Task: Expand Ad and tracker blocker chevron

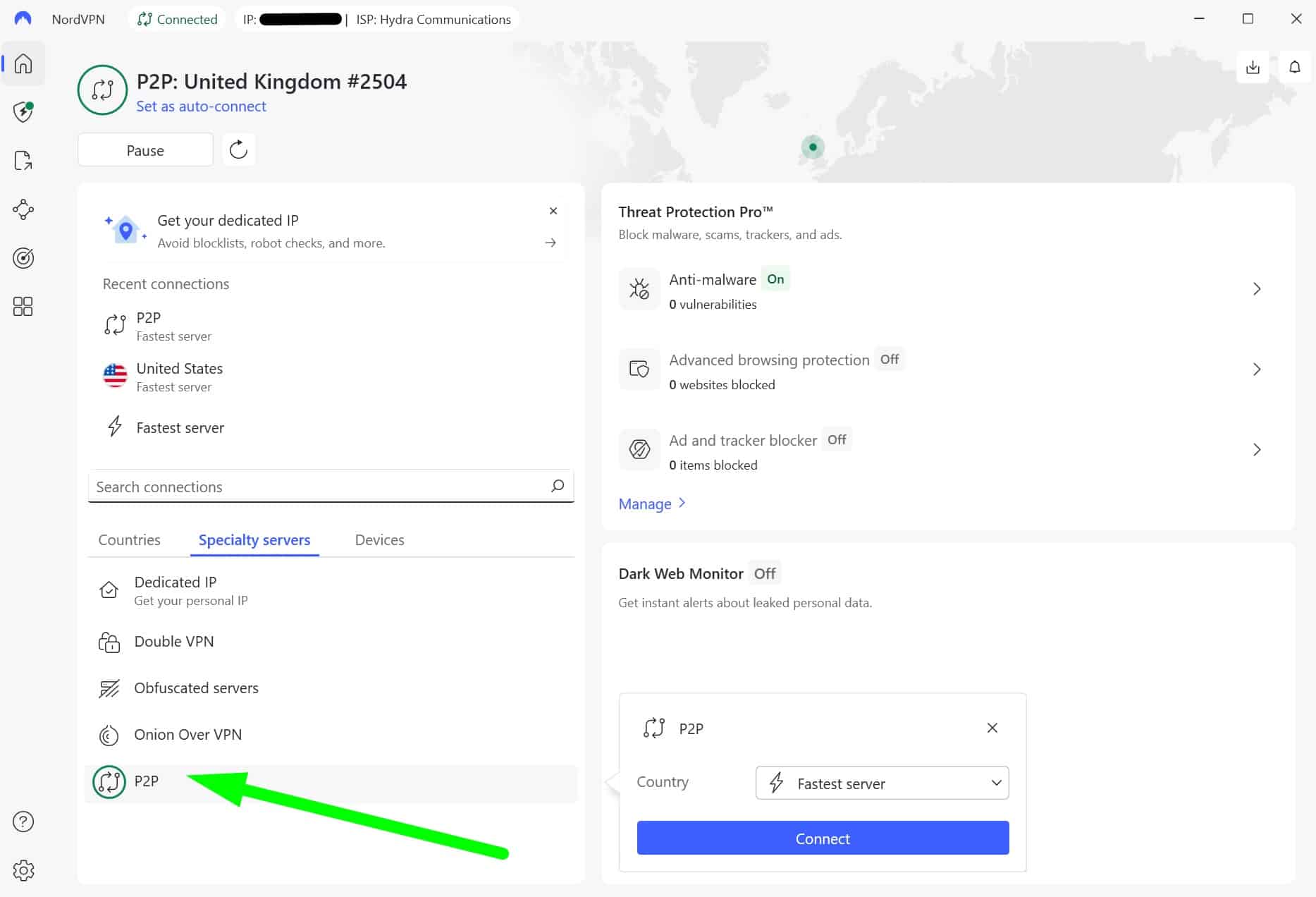Action: click(x=1257, y=449)
